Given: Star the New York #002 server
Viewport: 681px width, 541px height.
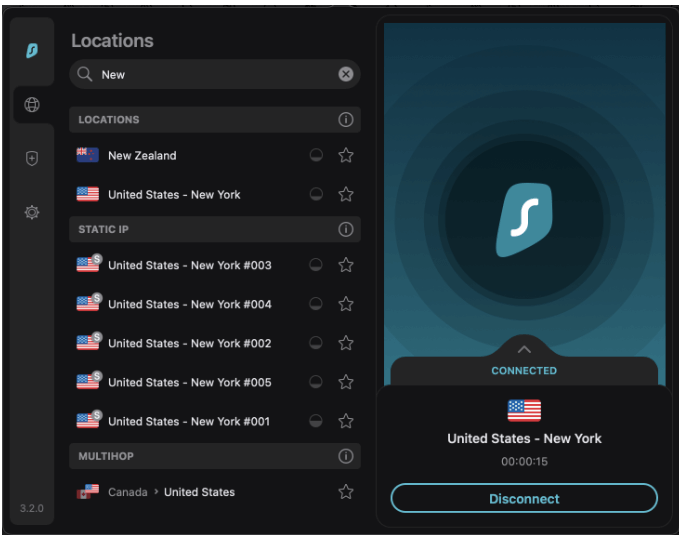Looking at the screenshot, I should 346,343.
